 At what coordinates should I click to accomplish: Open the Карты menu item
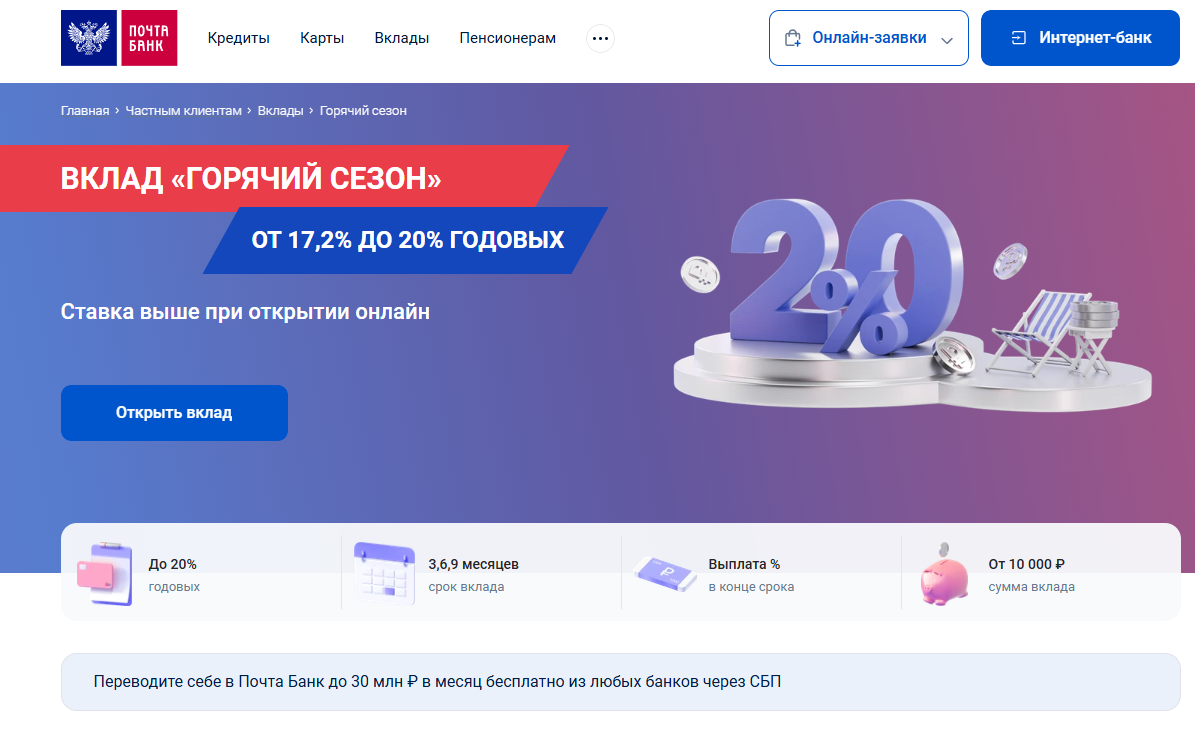coord(322,38)
